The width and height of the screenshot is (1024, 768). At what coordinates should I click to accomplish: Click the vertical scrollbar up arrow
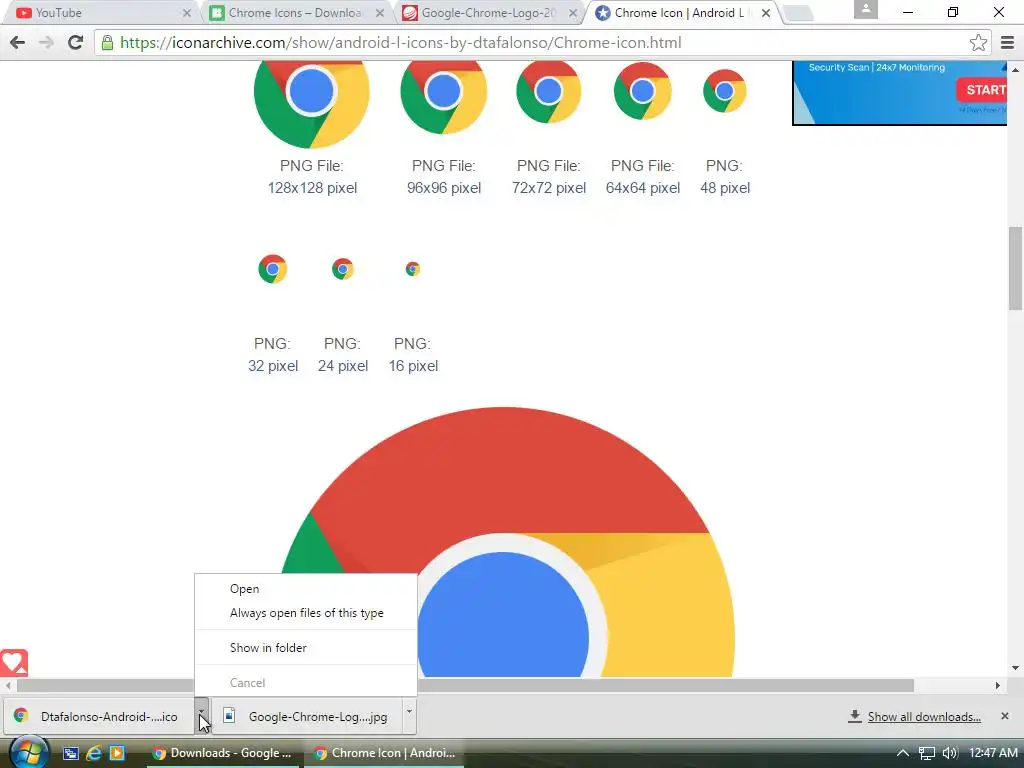tap(1015, 69)
